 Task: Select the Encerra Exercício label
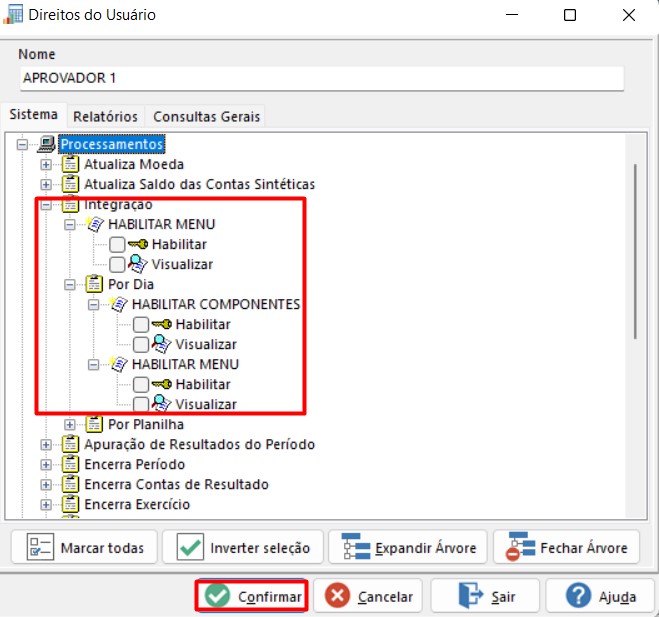[x=137, y=504]
